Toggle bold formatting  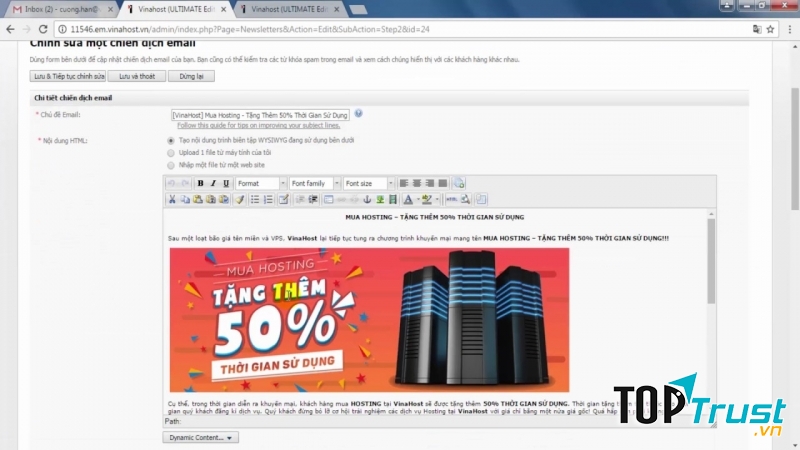click(x=201, y=183)
